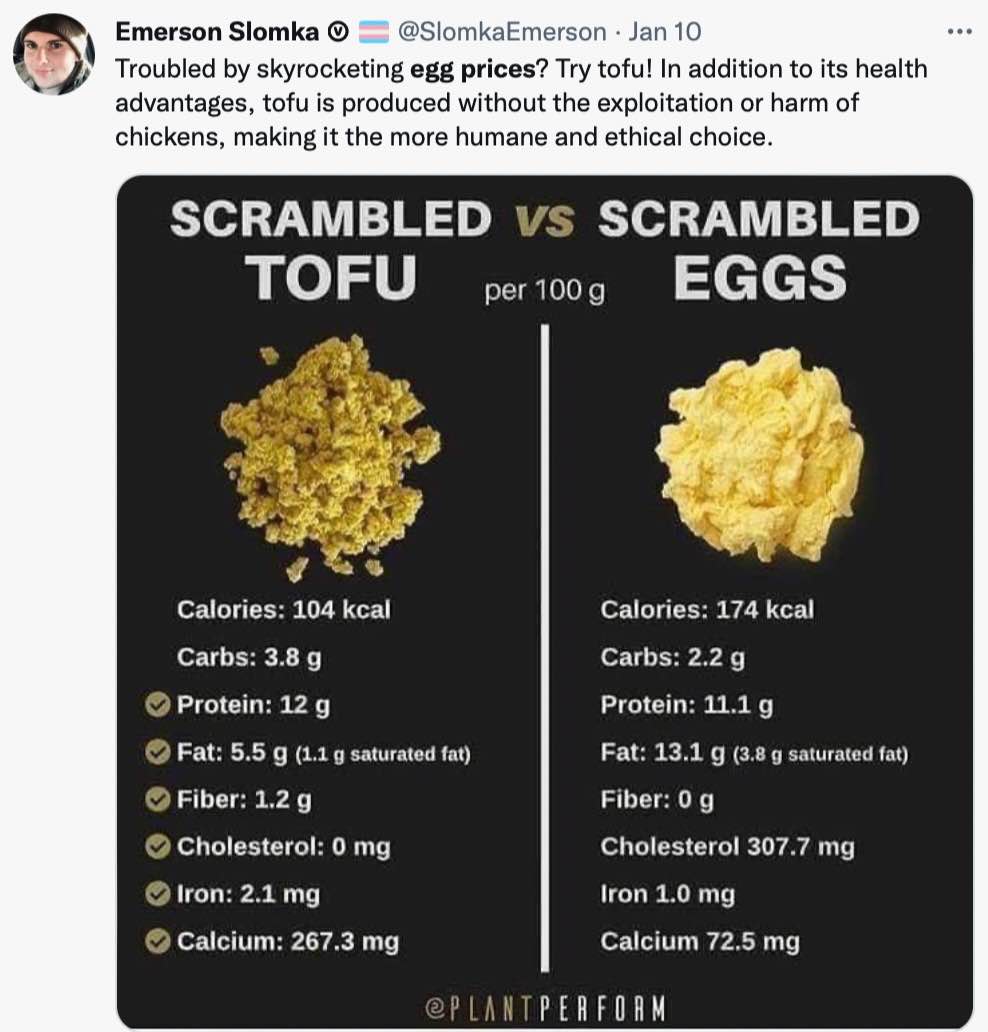This screenshot has width=988, height=1032.
Task: Click the Jan 10 tweet timestamp
Action: coord(664,32)
